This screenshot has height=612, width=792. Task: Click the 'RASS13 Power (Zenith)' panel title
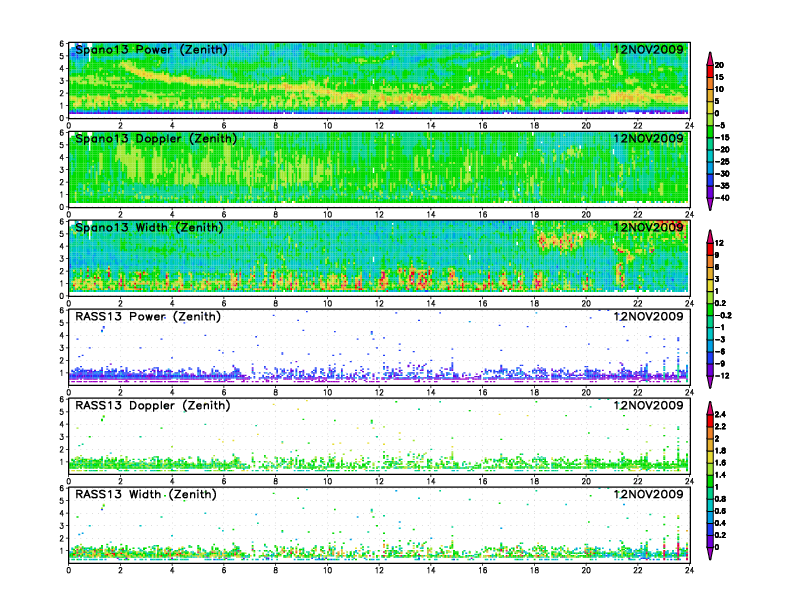click(148, 317)
